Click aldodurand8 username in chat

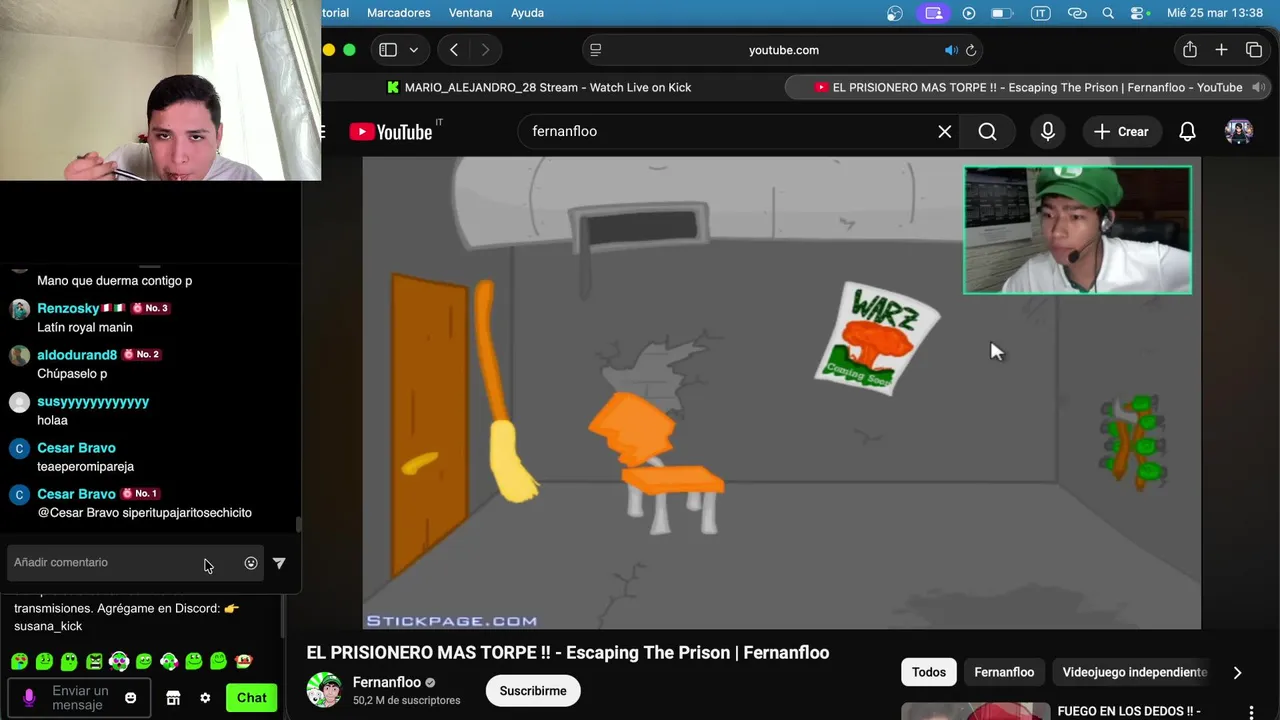coord(77,355)
